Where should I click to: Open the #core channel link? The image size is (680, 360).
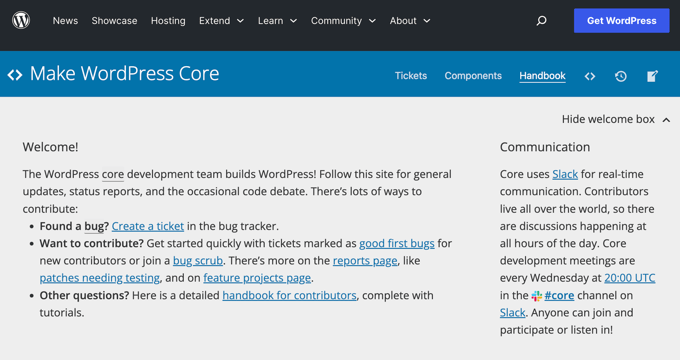click(x=559, y=295)
